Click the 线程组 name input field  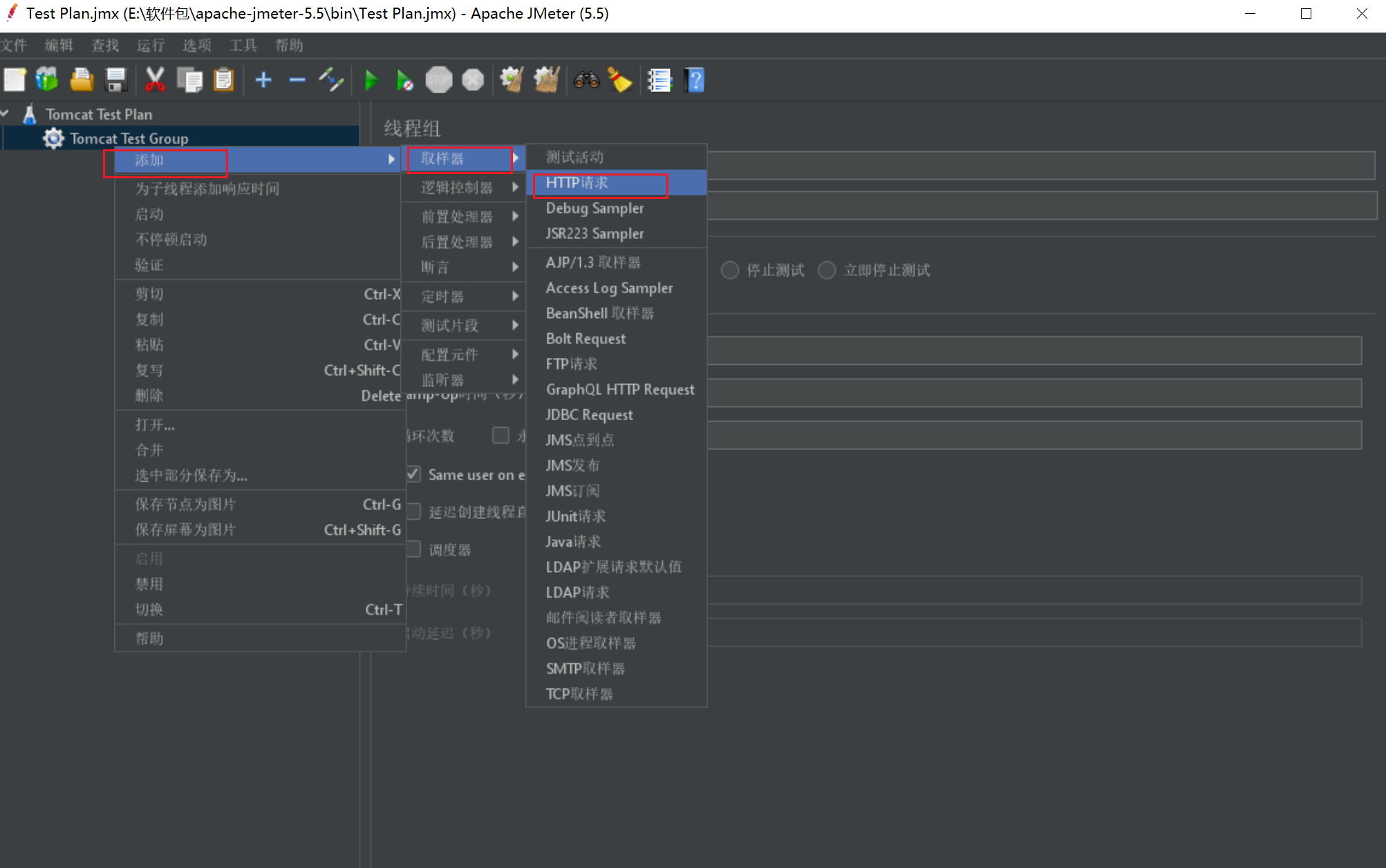1040,166
